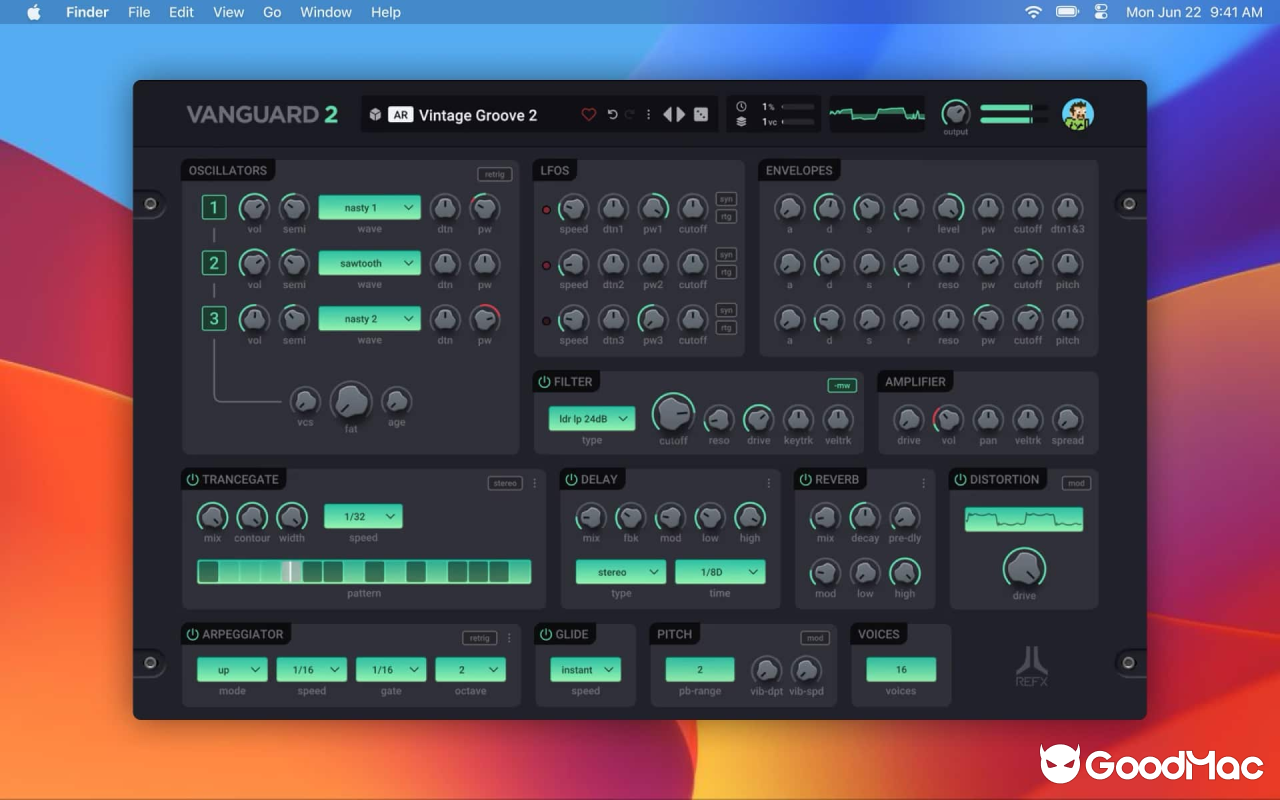Open delay type dropdown stereo
This screenshot has width=1280, height=800.
[621, 572]
